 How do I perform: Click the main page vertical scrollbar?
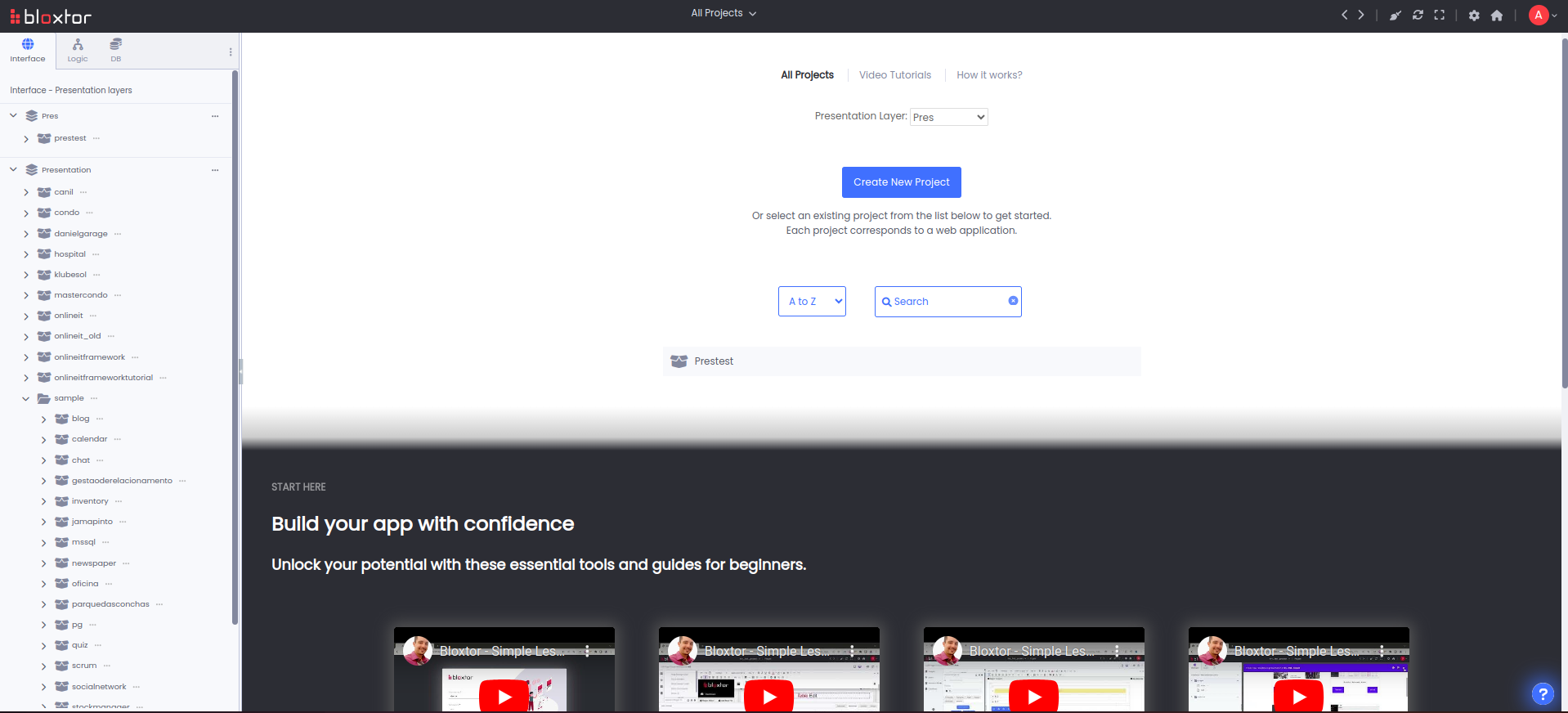pos(1564,213)
